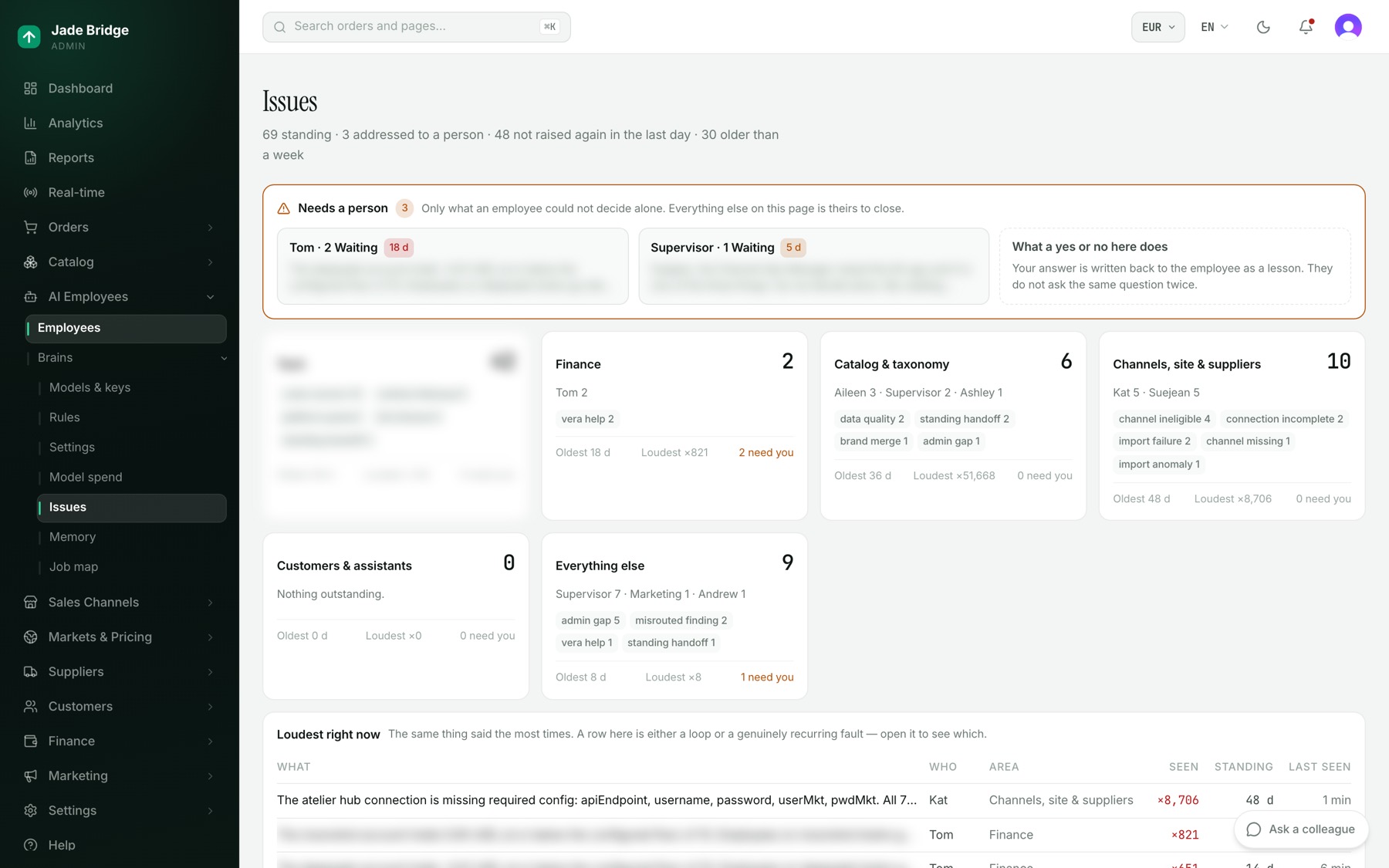Click the Markets & Pricing globe icon
Screen dimensions: 1389x868
[x=31, y=637]
